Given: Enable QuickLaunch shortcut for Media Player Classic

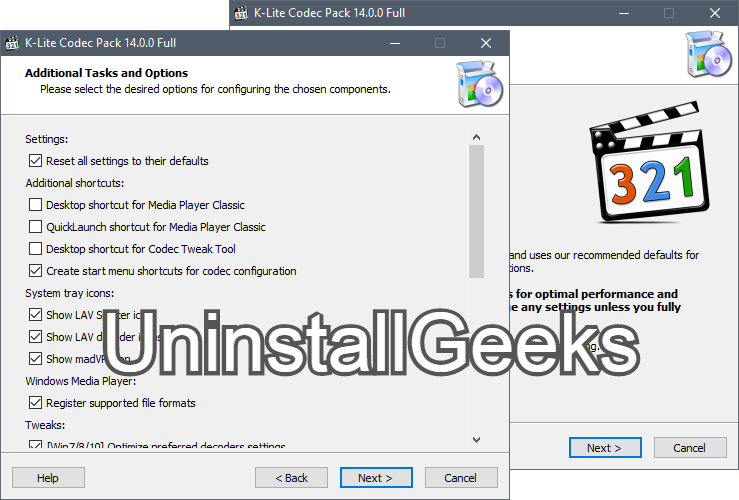Looking at the screenshot, I should click(x=35, y=227).
